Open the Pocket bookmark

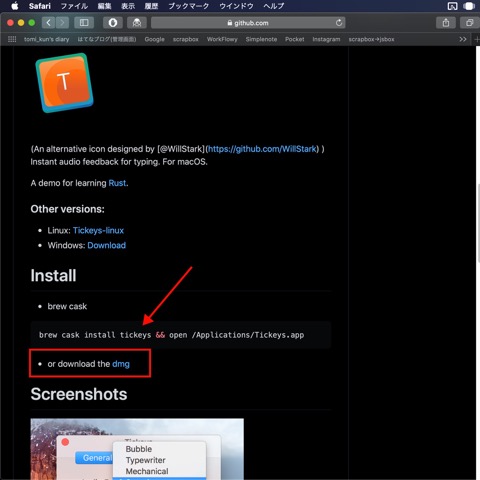pos(294,39)
